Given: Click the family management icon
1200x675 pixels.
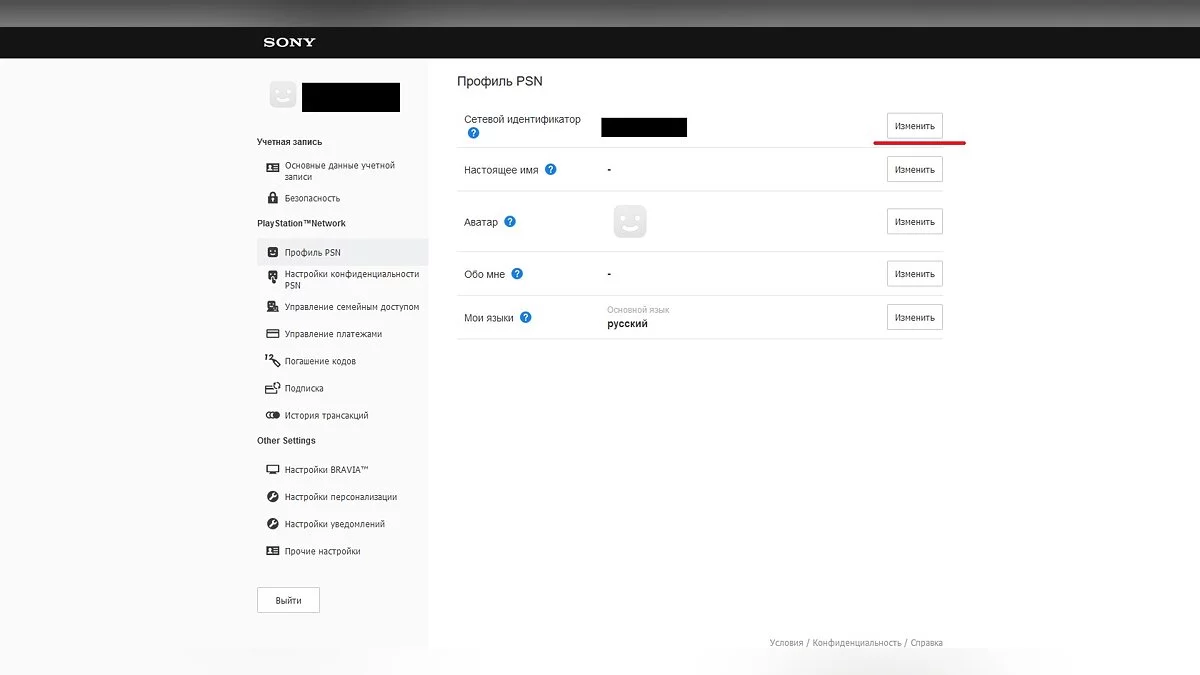Looking at the screenshot, I should (272, 307).
